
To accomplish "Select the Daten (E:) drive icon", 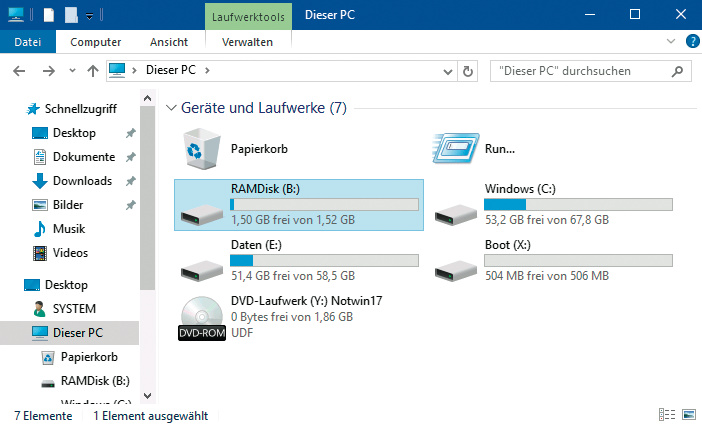I will (202, 270).
